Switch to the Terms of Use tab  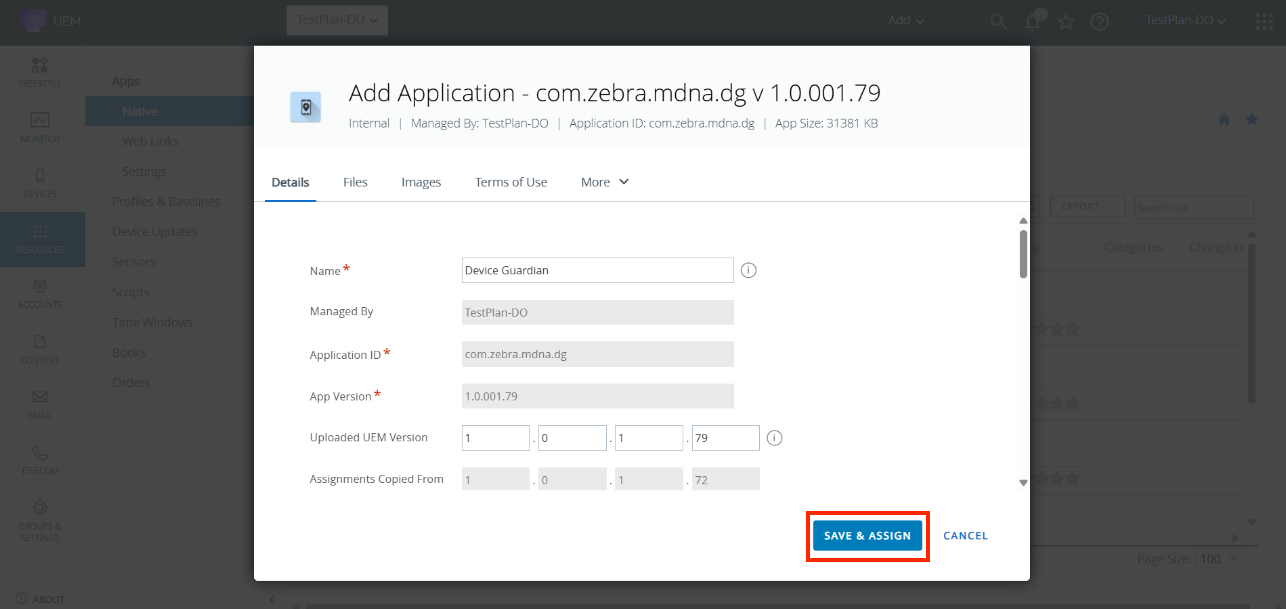[511, 182]
